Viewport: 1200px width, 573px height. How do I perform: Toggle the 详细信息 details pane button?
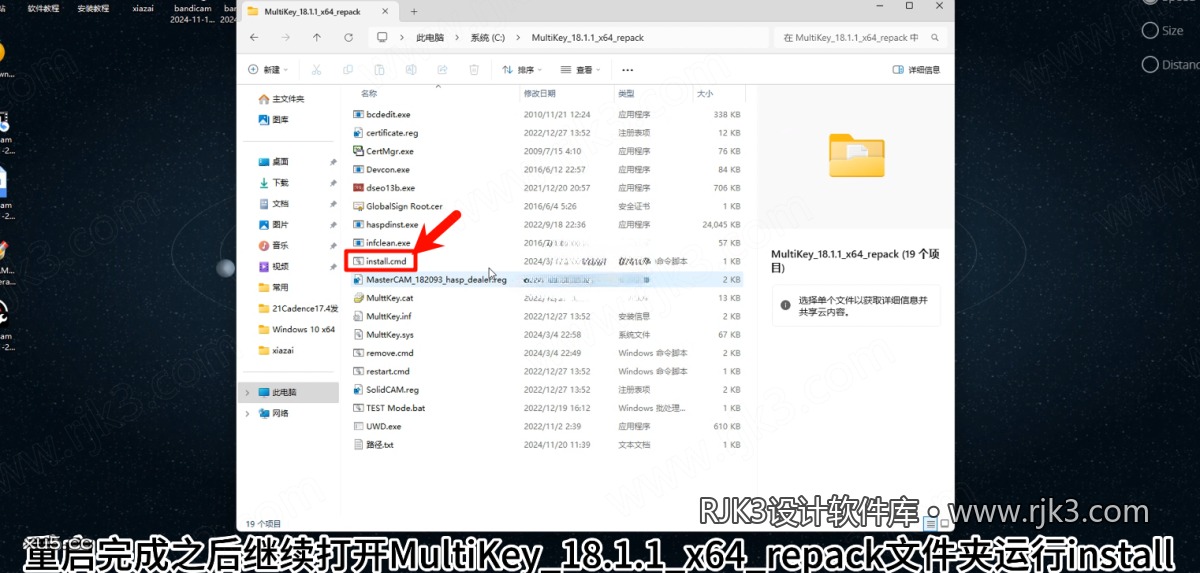click(916, 70)
